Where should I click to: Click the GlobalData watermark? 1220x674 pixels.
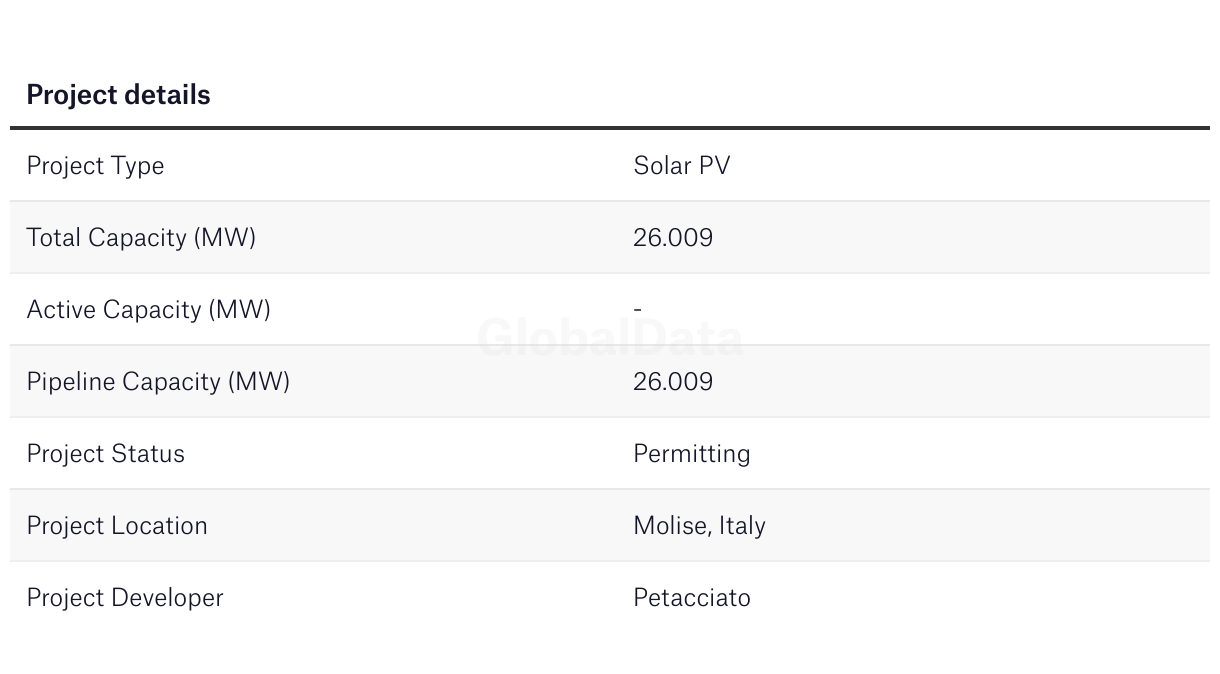(x=610, y=338)
